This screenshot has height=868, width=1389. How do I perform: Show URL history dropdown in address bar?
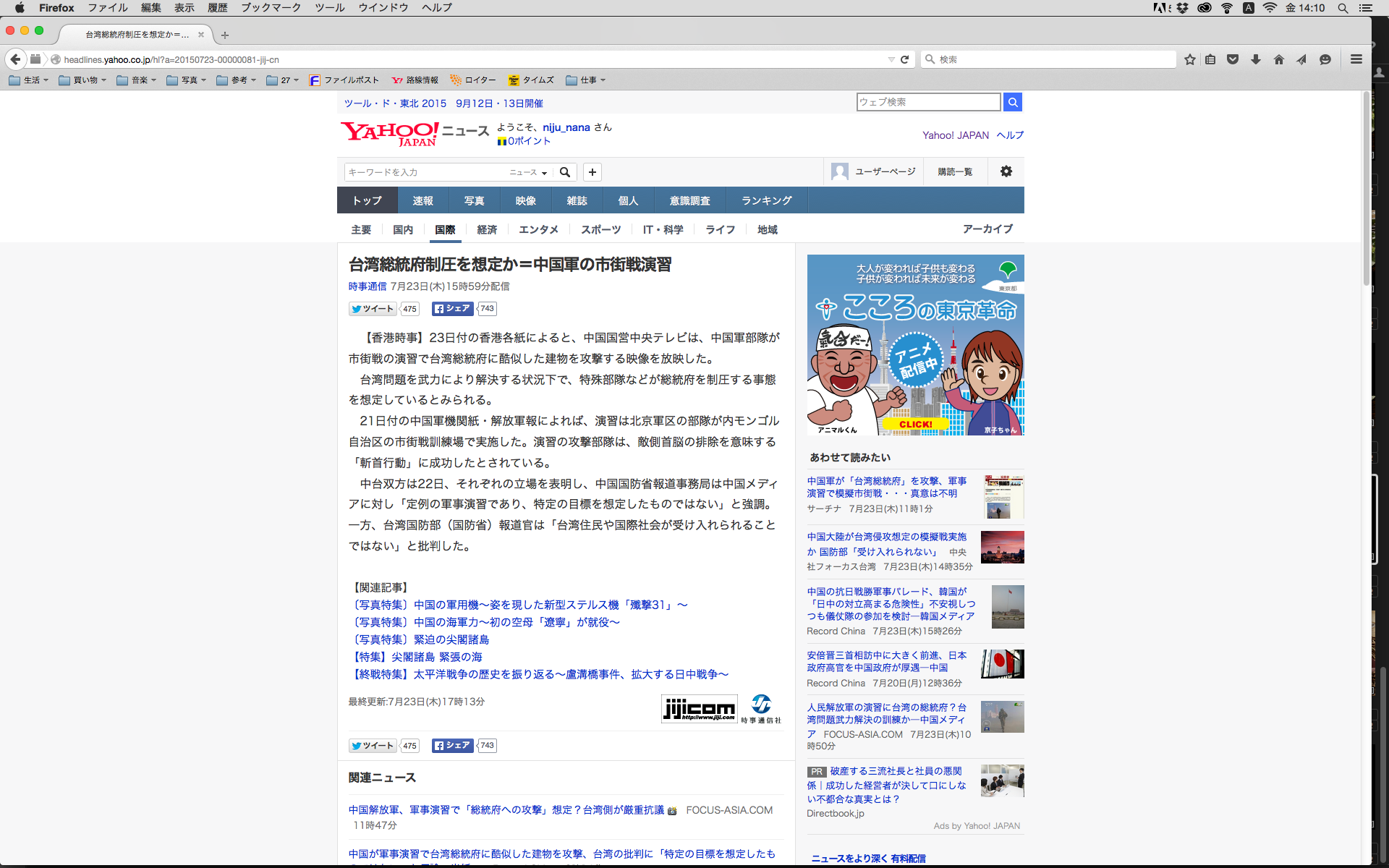[891, 59]
